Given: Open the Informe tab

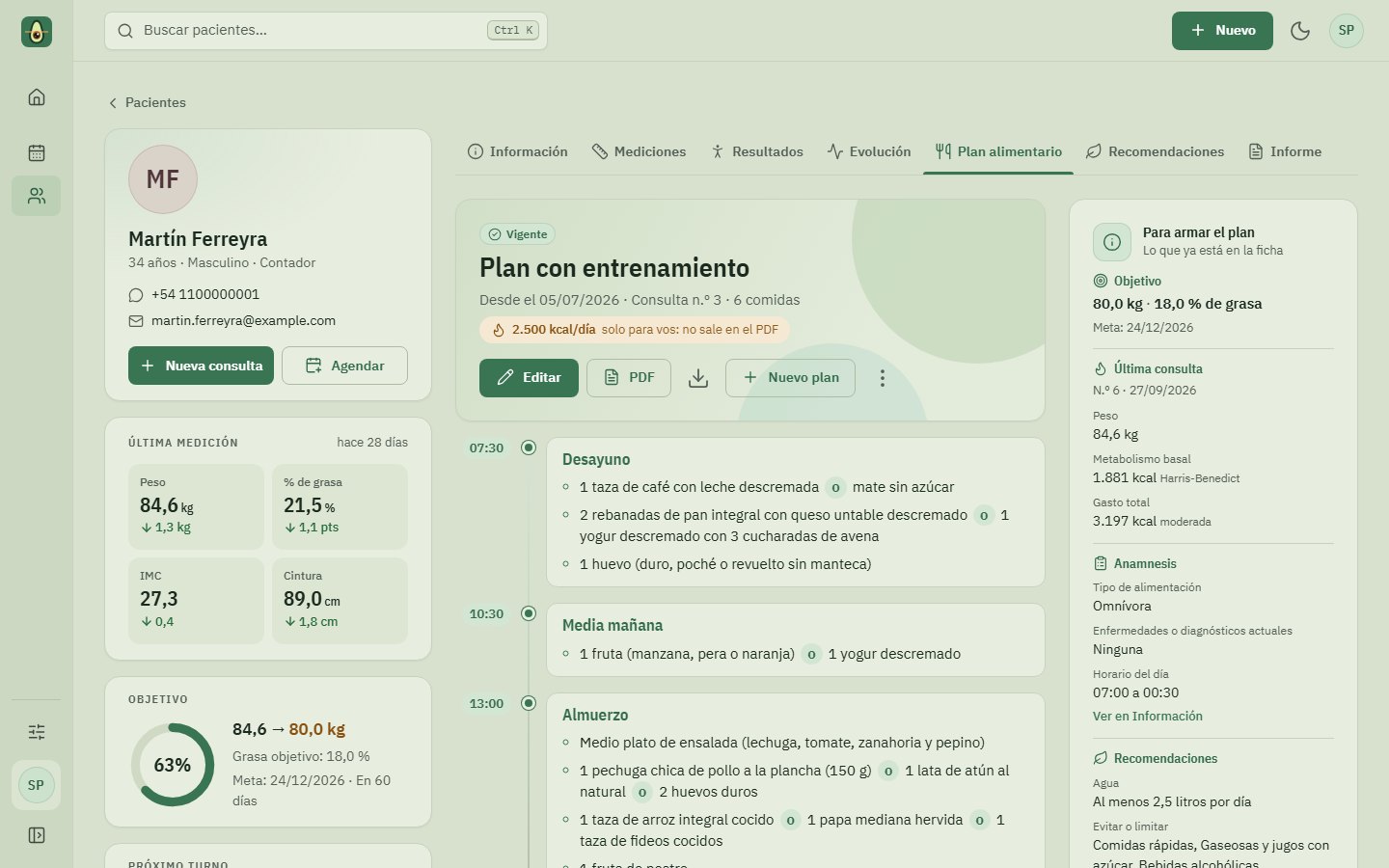Looking at the screenshot, I should [x=1285, y=151].
